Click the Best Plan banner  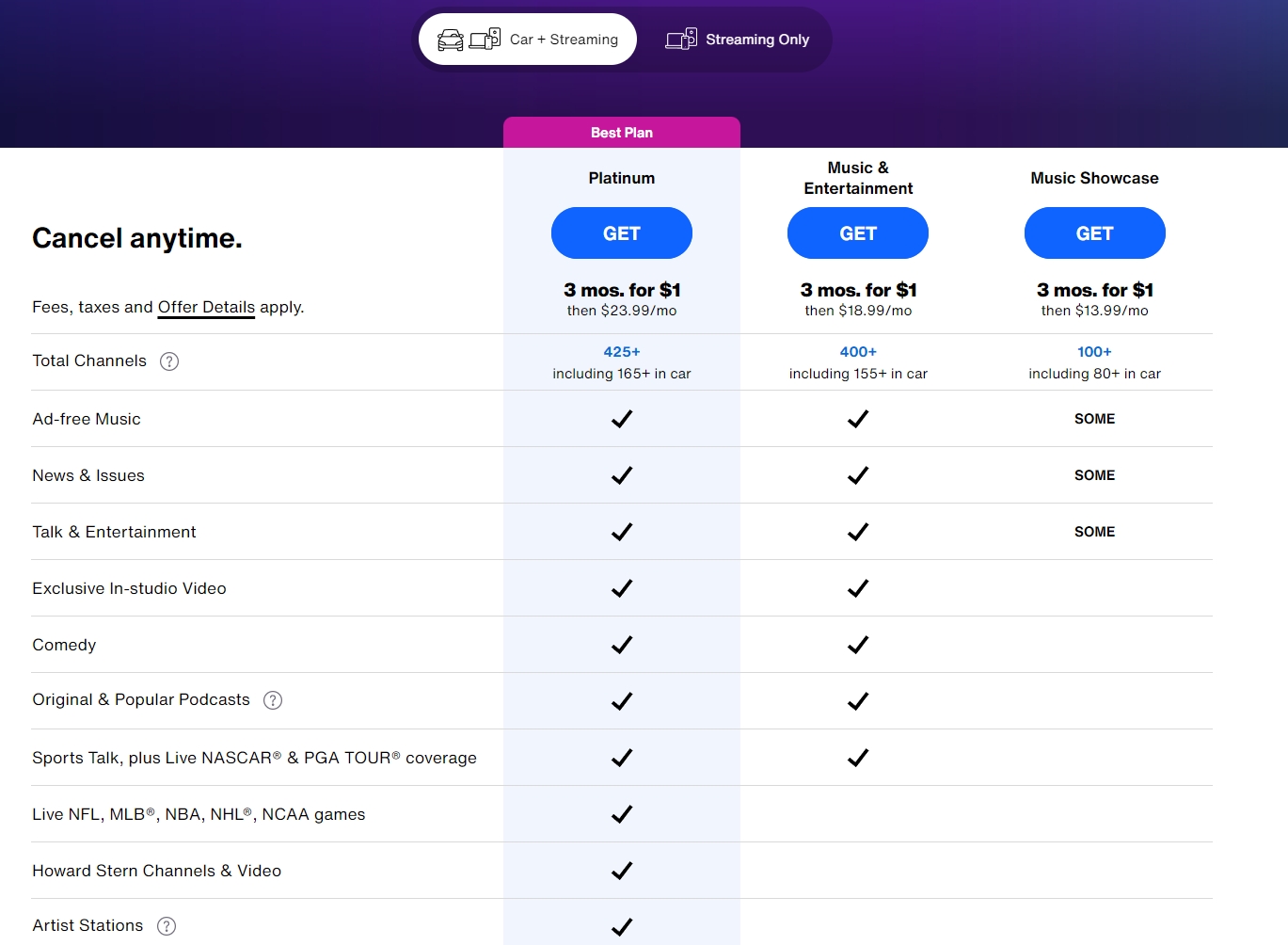click(622, 133)
